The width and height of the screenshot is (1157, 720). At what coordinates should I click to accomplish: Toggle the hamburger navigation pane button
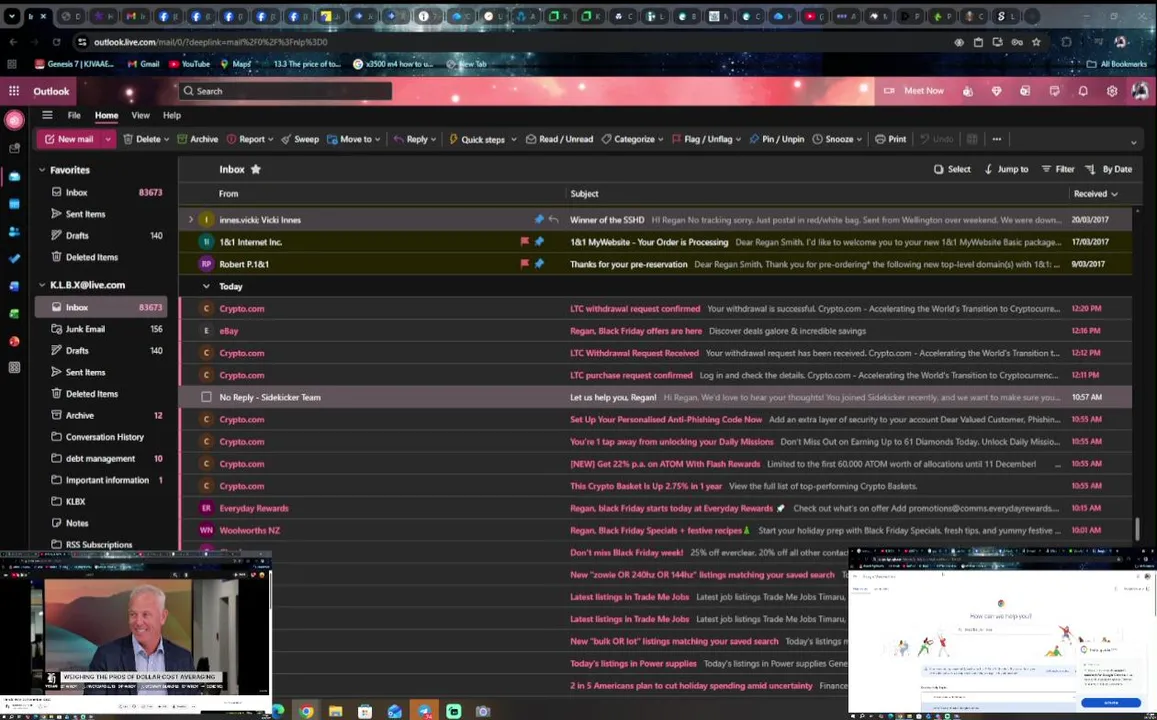[x=47, y=115]
